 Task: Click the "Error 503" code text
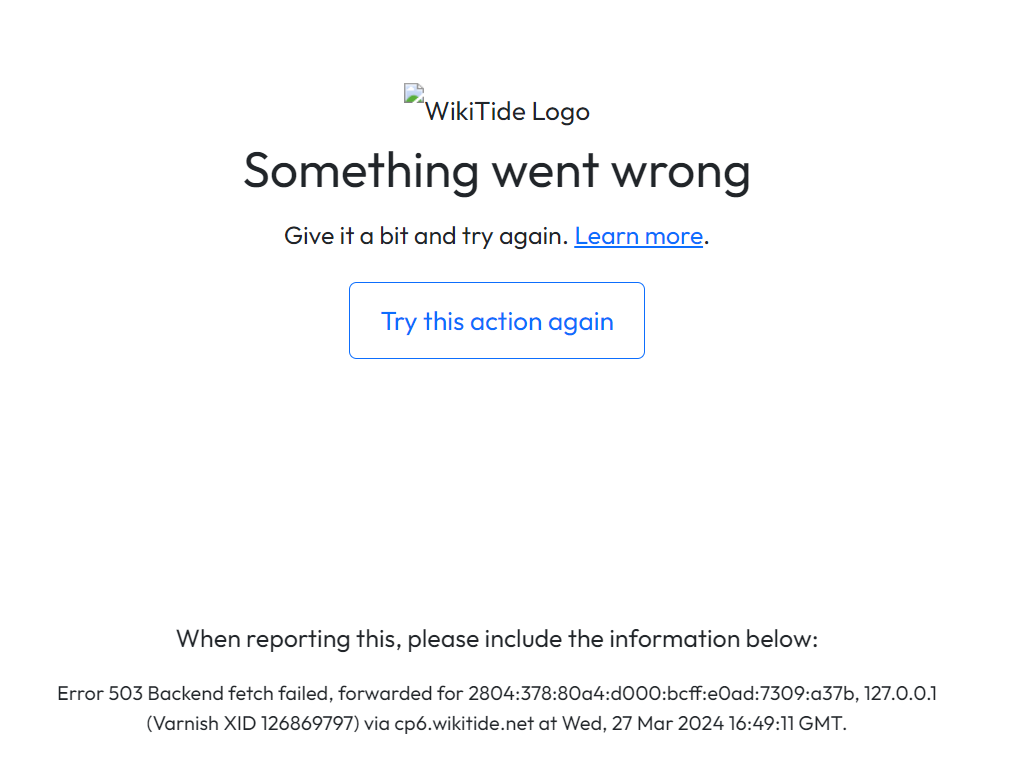point(100,693)
